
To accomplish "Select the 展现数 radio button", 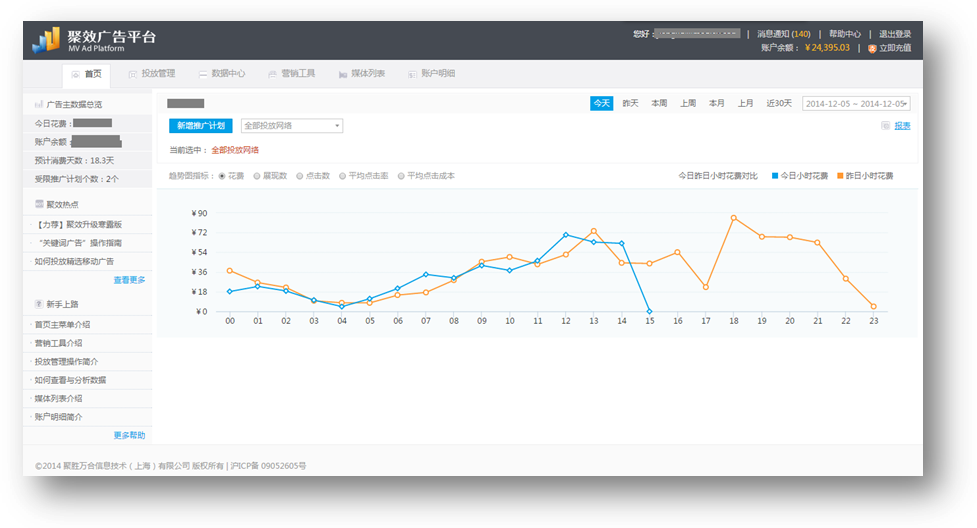I will (257, 176).
